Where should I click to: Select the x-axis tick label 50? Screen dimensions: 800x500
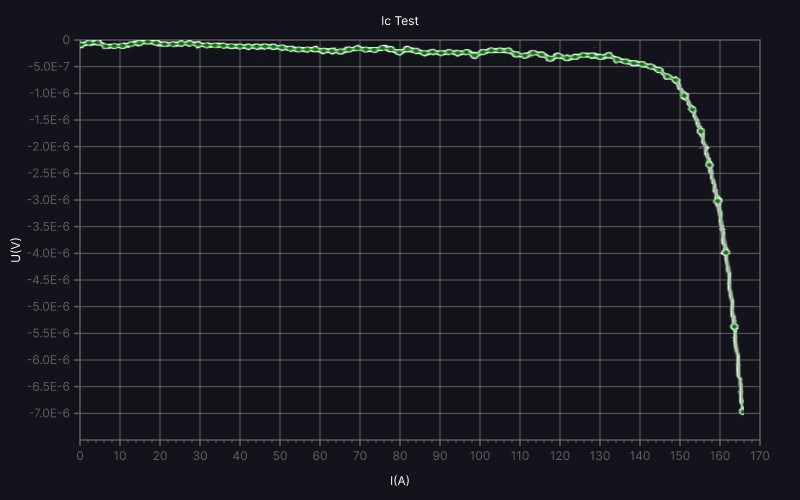280,456
